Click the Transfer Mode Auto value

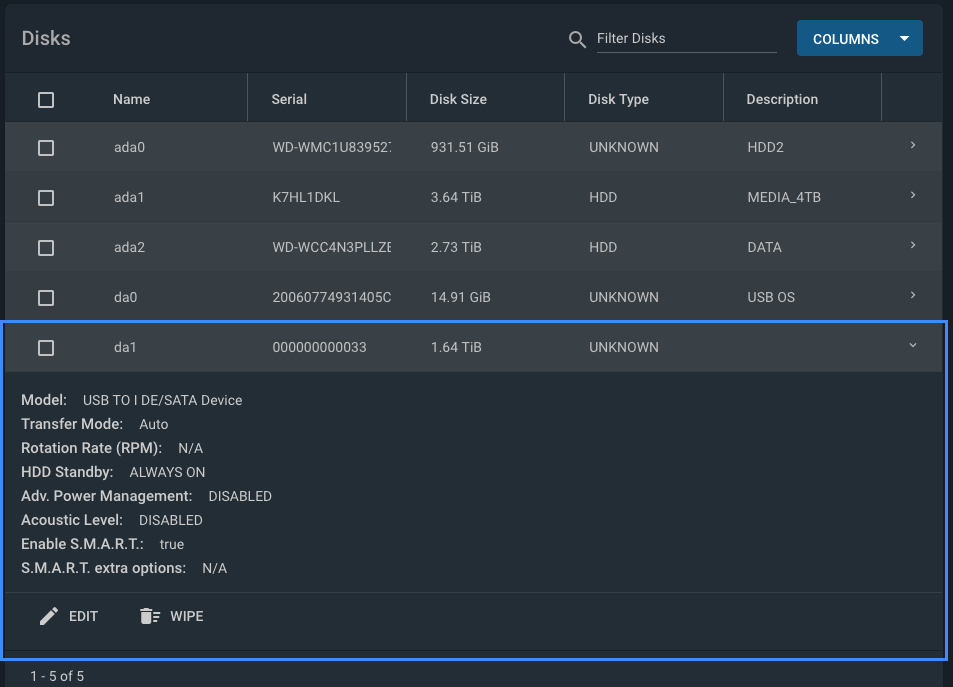click(154, 424)
